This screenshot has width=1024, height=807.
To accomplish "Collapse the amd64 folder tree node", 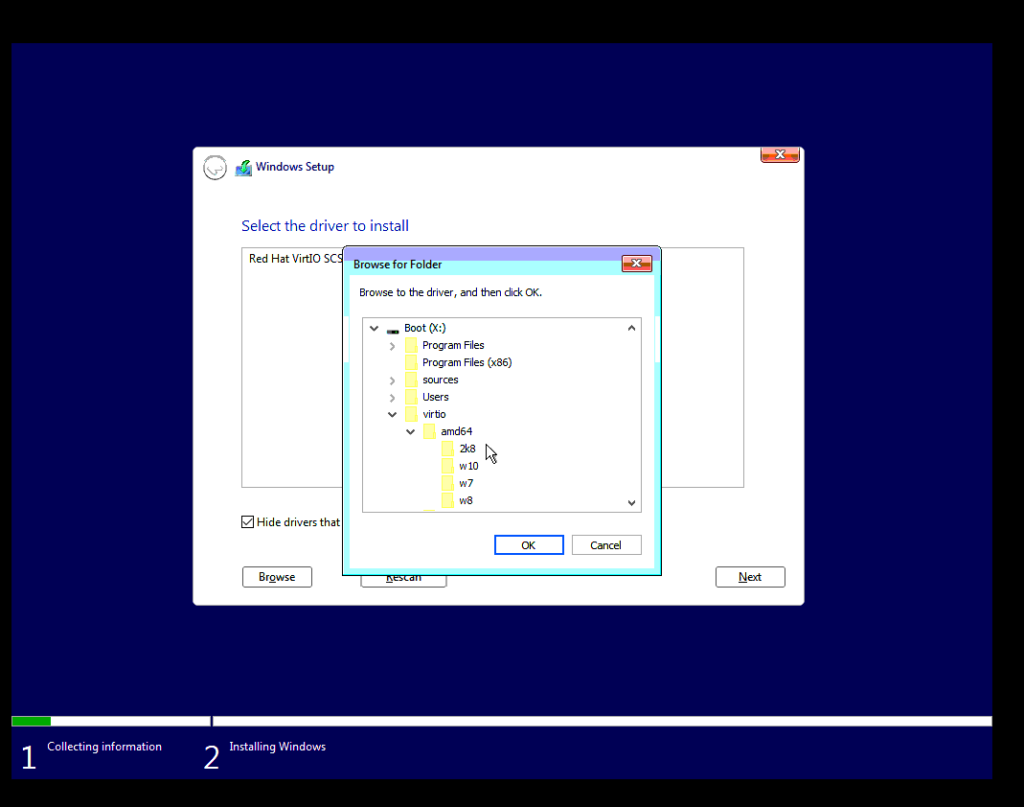I will click(410, 432).
